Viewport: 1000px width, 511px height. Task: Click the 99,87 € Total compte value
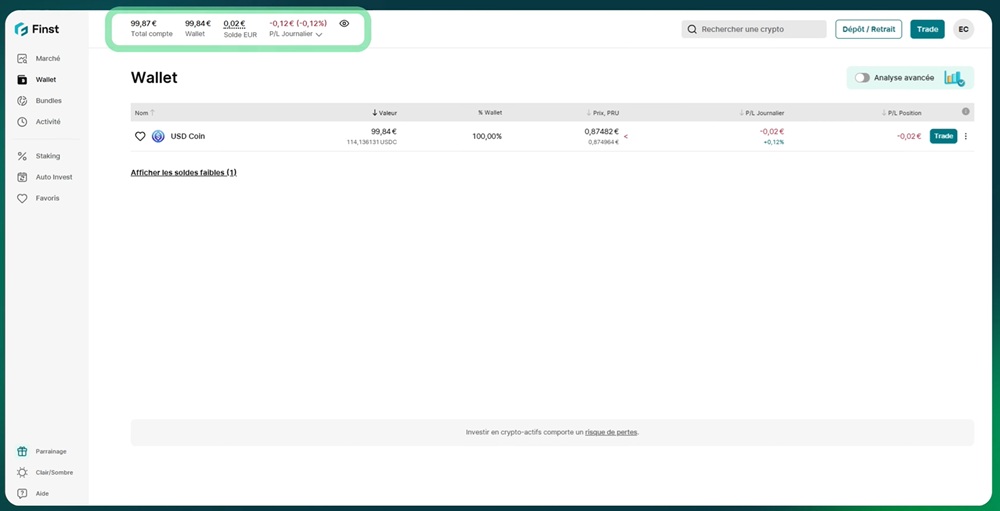143,24
